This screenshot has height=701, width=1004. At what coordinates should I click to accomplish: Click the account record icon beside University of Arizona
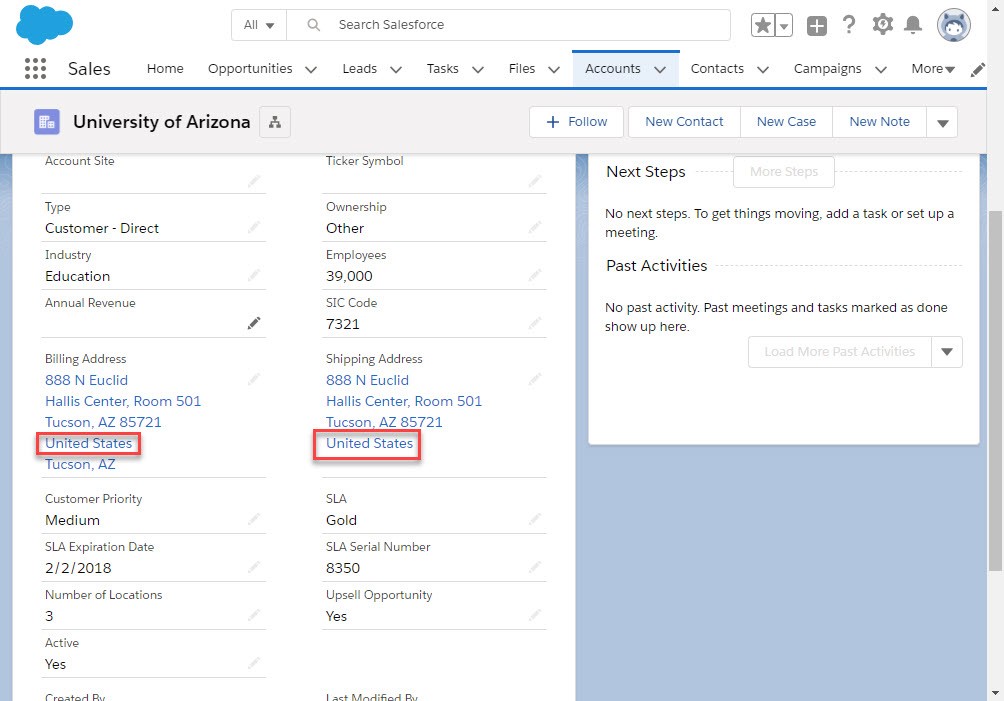click(x=47, y=122)
